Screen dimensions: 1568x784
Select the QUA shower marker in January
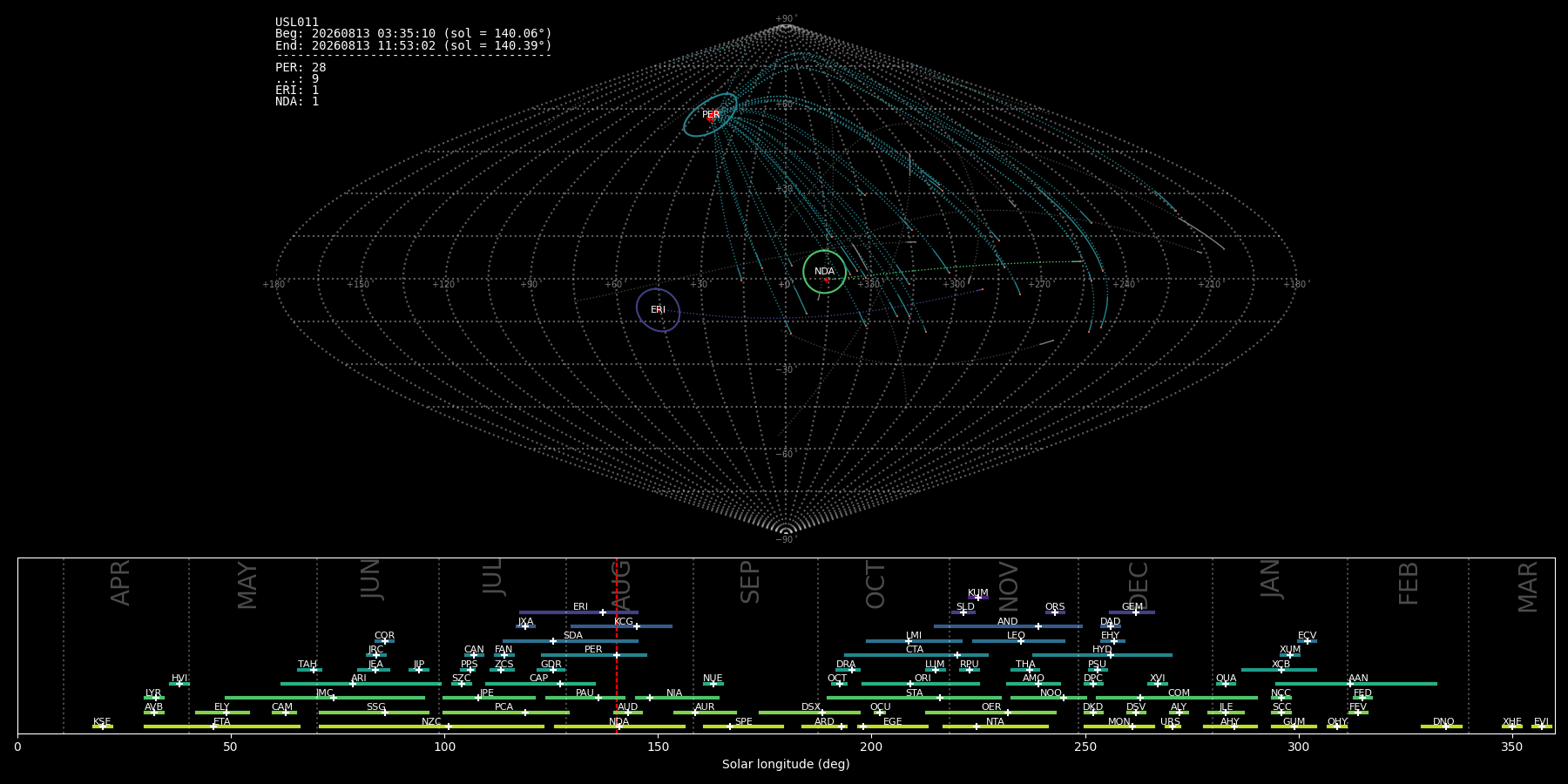(x=1226, y=684)
